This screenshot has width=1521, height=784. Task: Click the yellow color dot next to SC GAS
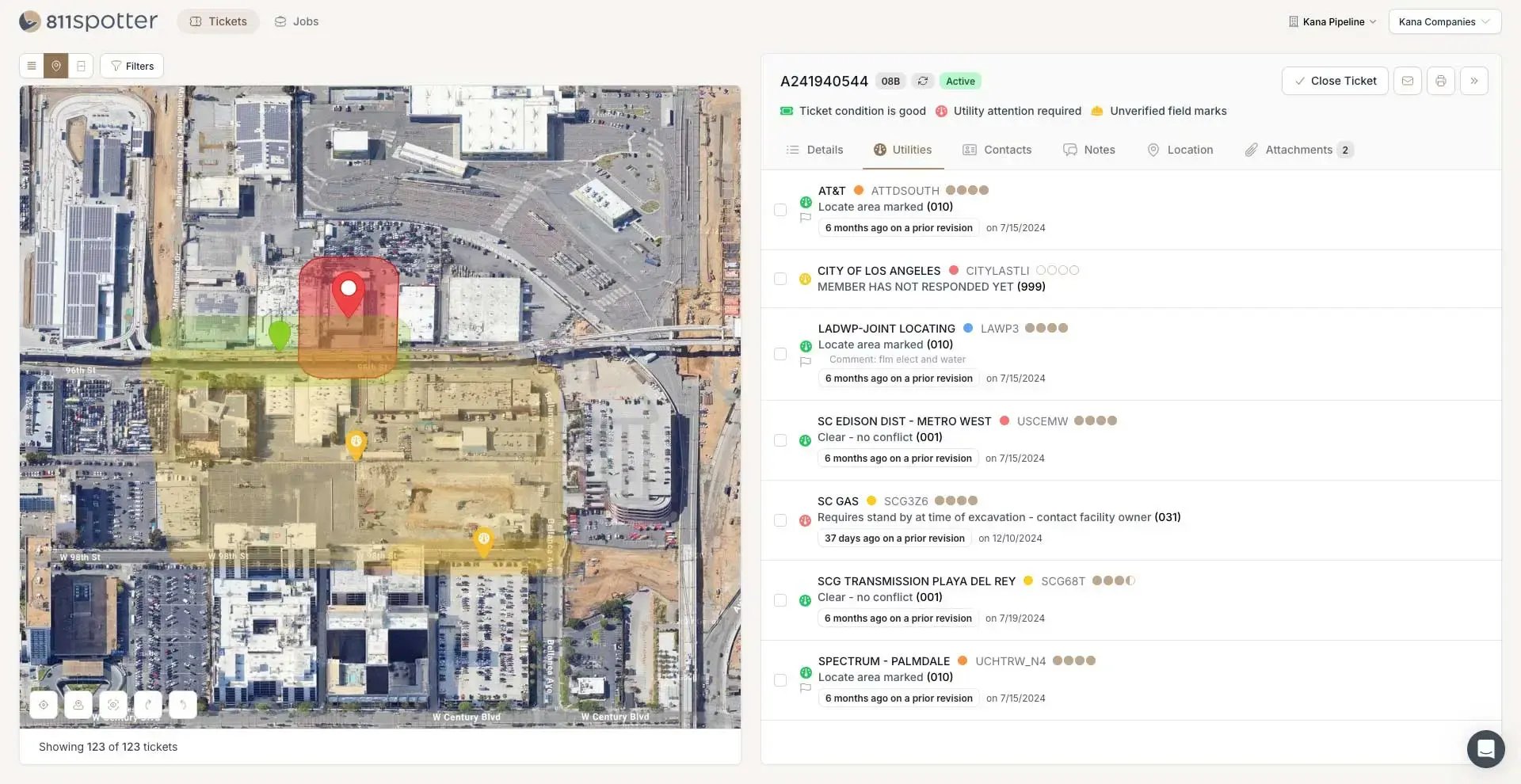coord(871,500)
